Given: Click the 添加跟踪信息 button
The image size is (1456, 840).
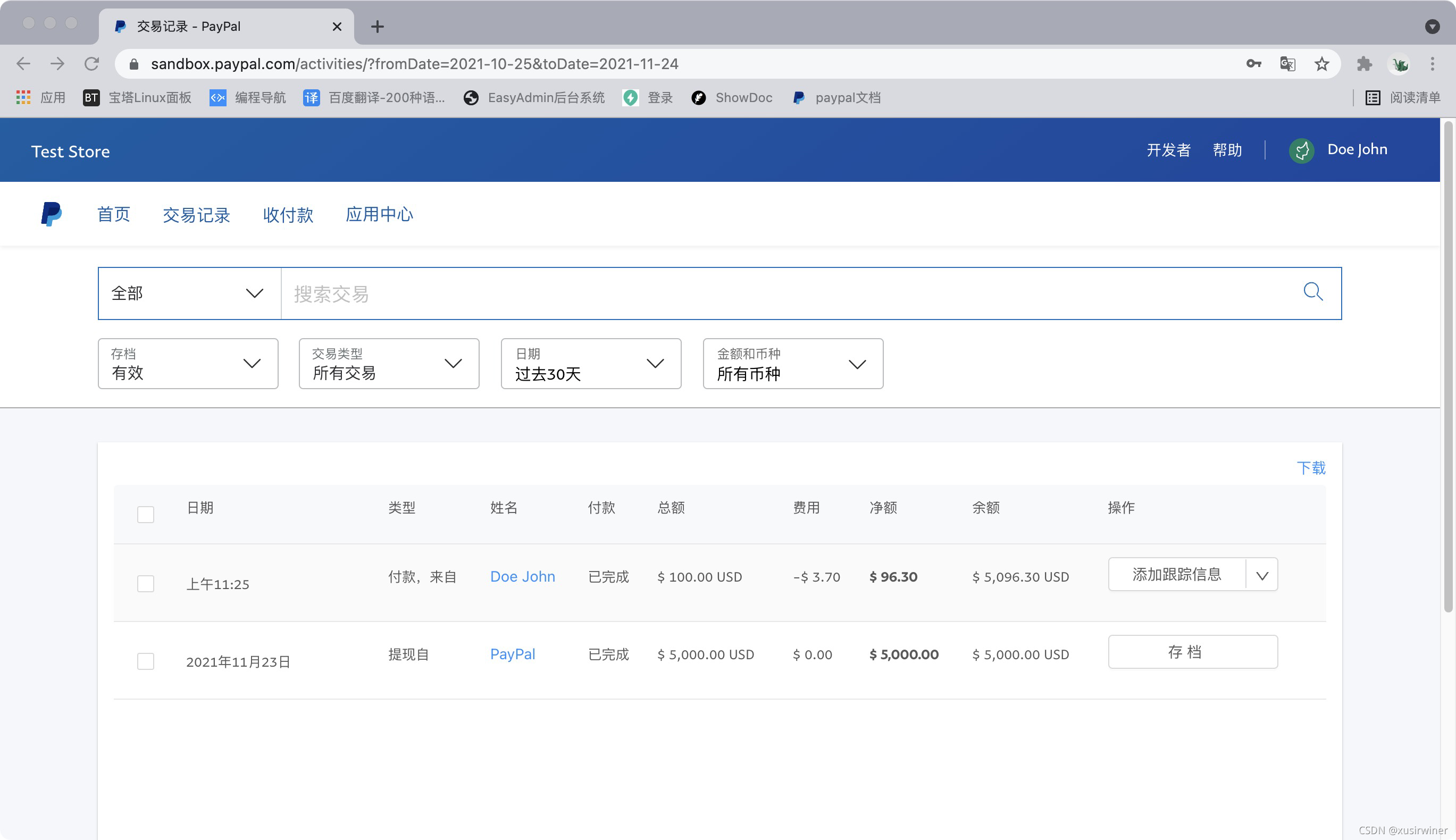Looking at the screenshot, I should coord(1177,575).
